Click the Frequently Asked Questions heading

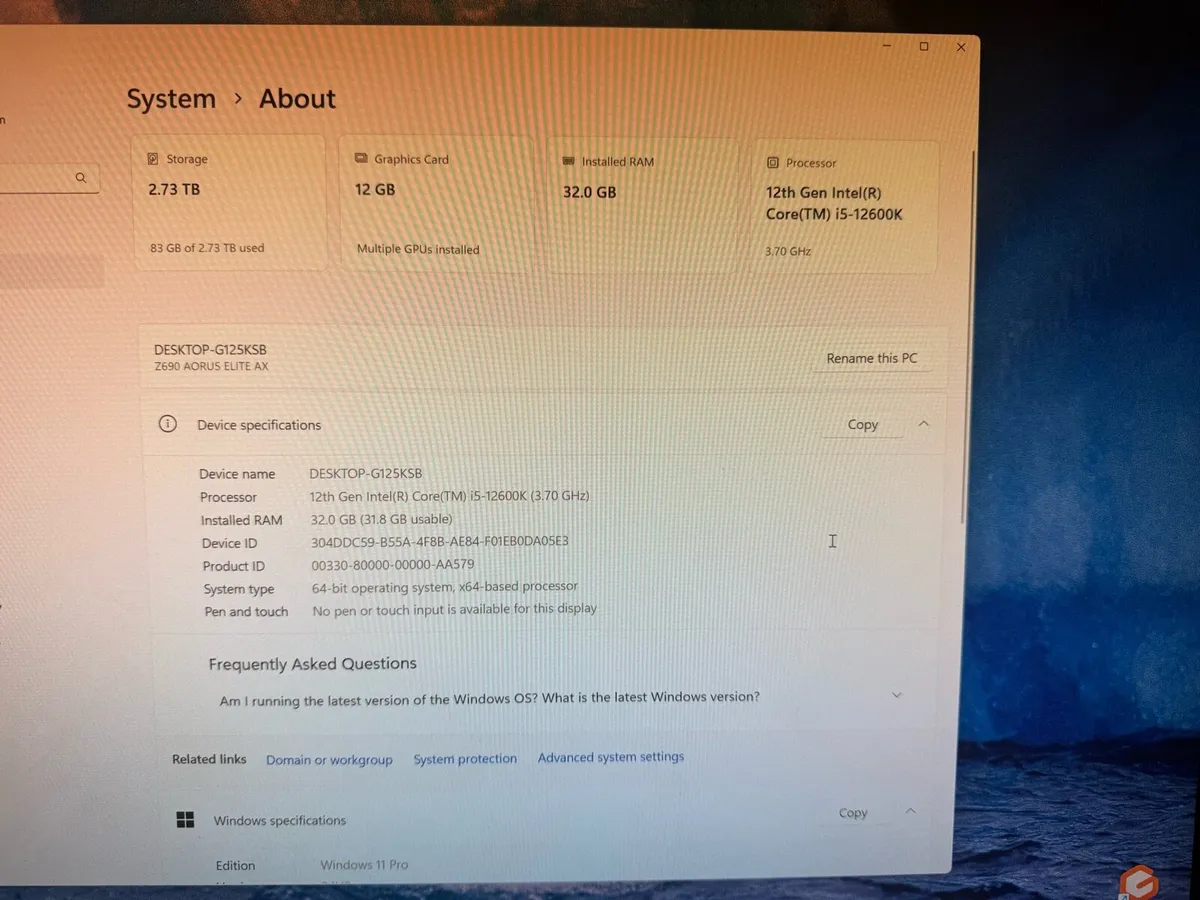pyautogui.click(x=313, y=664)
